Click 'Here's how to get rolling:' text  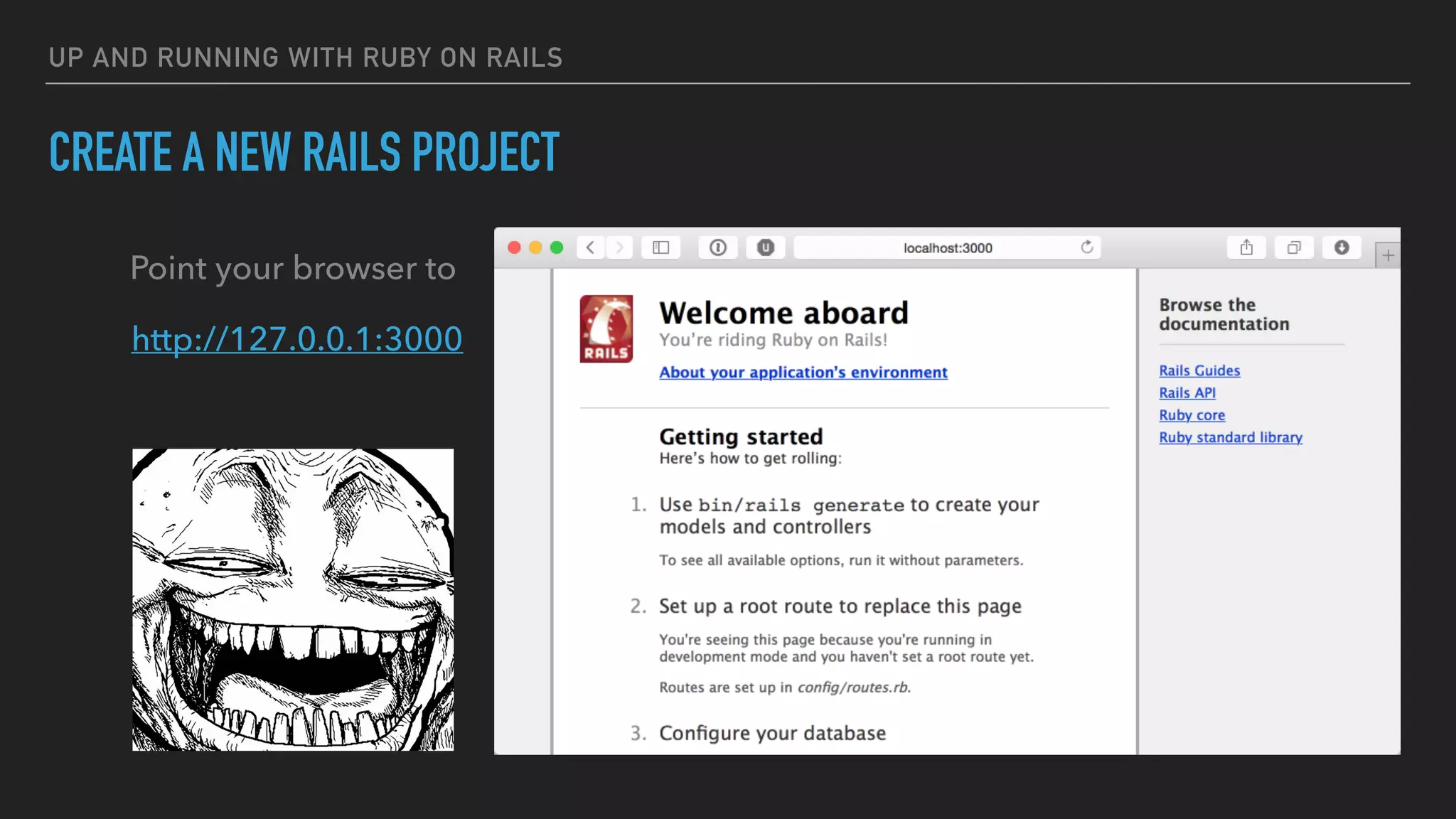click(750, 459)
